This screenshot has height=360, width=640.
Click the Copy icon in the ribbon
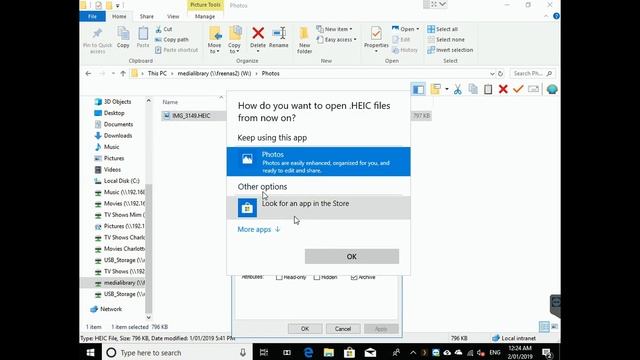123,33
